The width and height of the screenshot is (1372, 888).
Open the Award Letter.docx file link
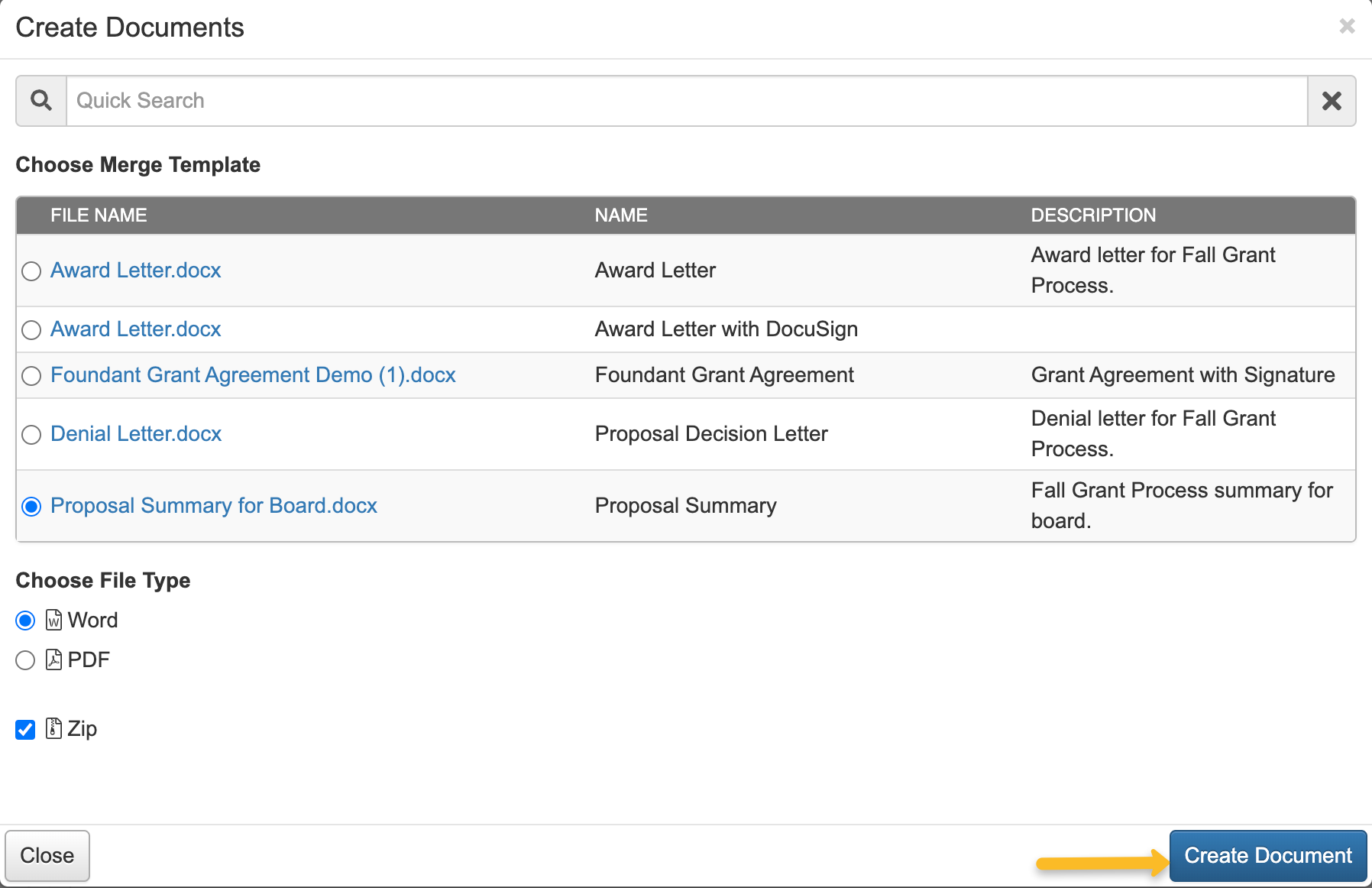tap(135, 270)
